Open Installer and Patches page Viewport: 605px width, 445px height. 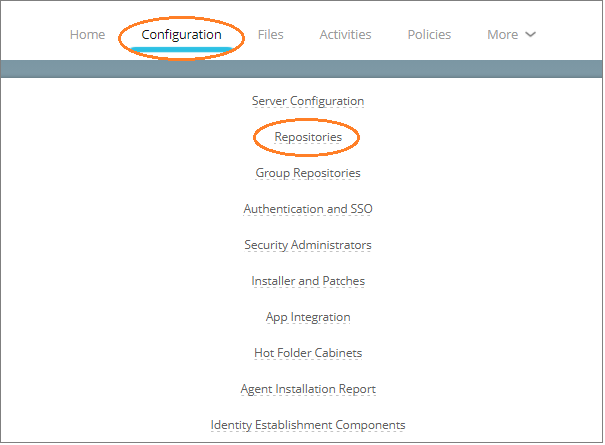[x=308, y=281]
